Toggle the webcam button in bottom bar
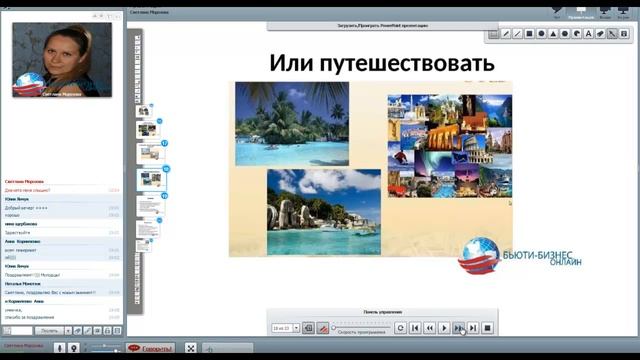The width and height of the screenshot is (640, 360). (74, 348)
